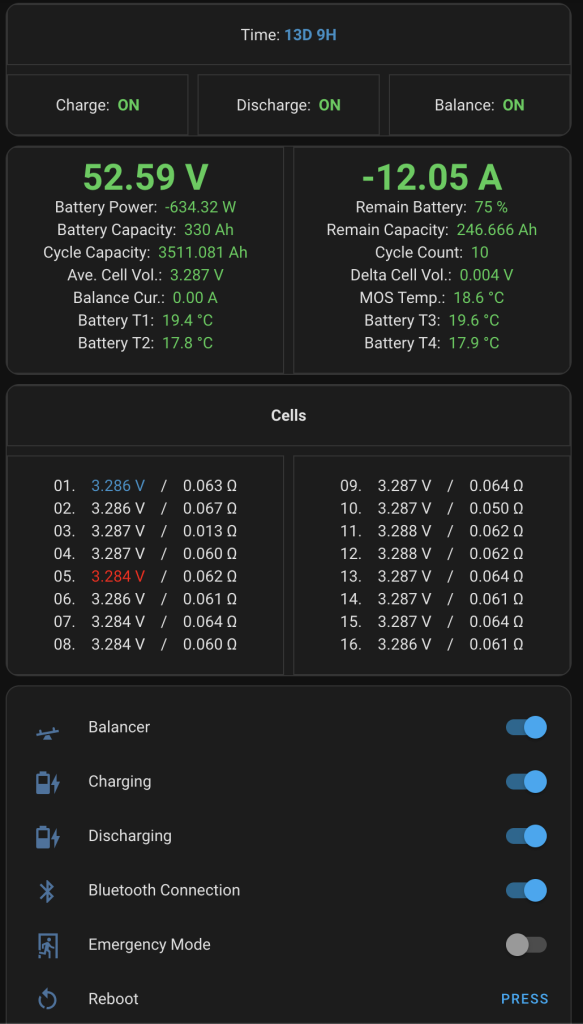Click the Charge ON status panel

pyautogui.click(x=97, y=104)
